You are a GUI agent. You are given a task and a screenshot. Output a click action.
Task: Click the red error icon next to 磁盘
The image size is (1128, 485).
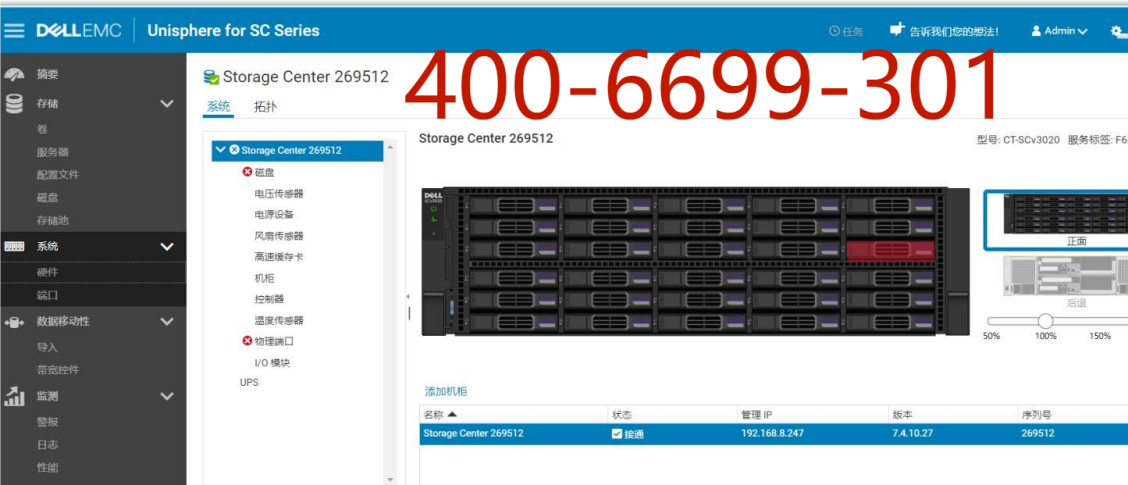(x=247, y=172)
